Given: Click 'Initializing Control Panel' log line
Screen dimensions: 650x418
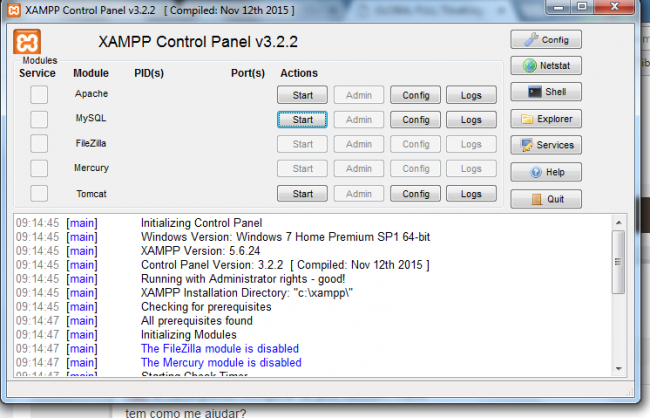Looking at the screenshot, I should [201, 223].
